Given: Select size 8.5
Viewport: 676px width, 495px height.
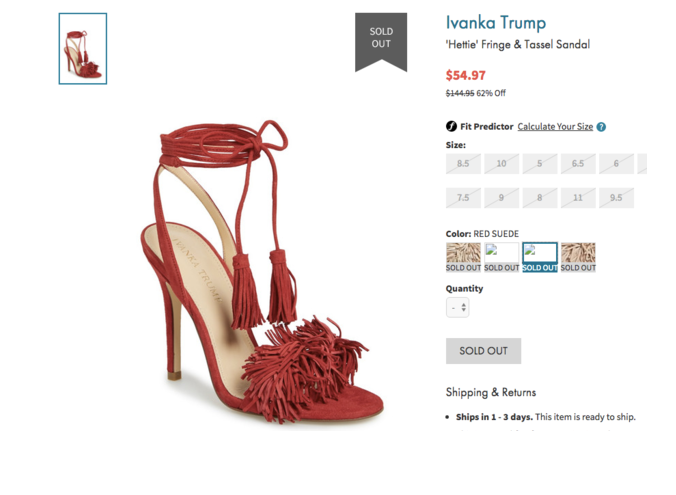Looking at the screenshot, I should pyautogui.click(x=463, y=163).
